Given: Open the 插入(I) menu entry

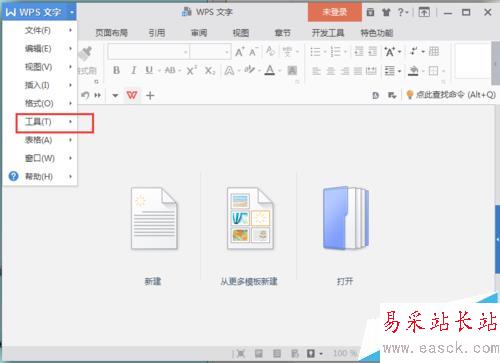Looking at the screenshot, I should click(40, 85).
